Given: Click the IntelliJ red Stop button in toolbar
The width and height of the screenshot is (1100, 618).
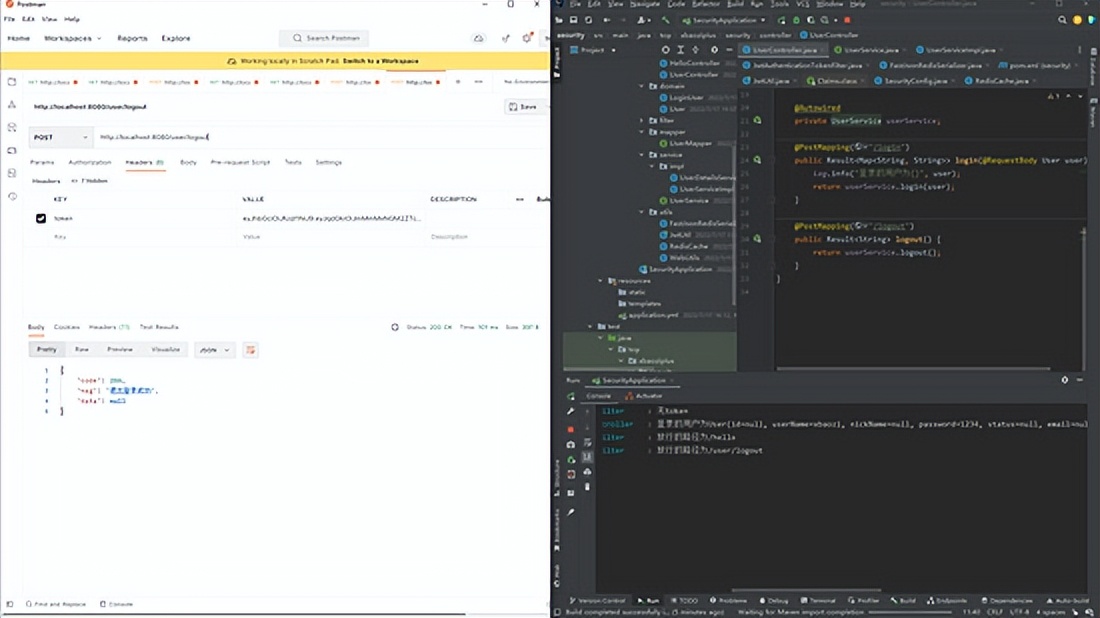Looking at the screenshot, I should tap(847, 20).
